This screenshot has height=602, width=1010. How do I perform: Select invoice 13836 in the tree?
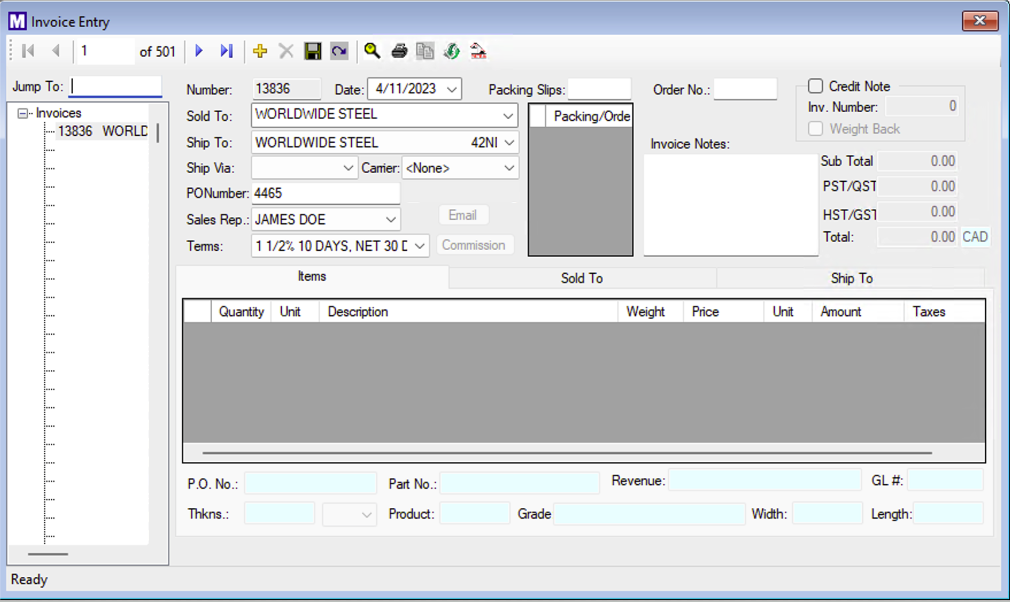(x=101, y=132)
